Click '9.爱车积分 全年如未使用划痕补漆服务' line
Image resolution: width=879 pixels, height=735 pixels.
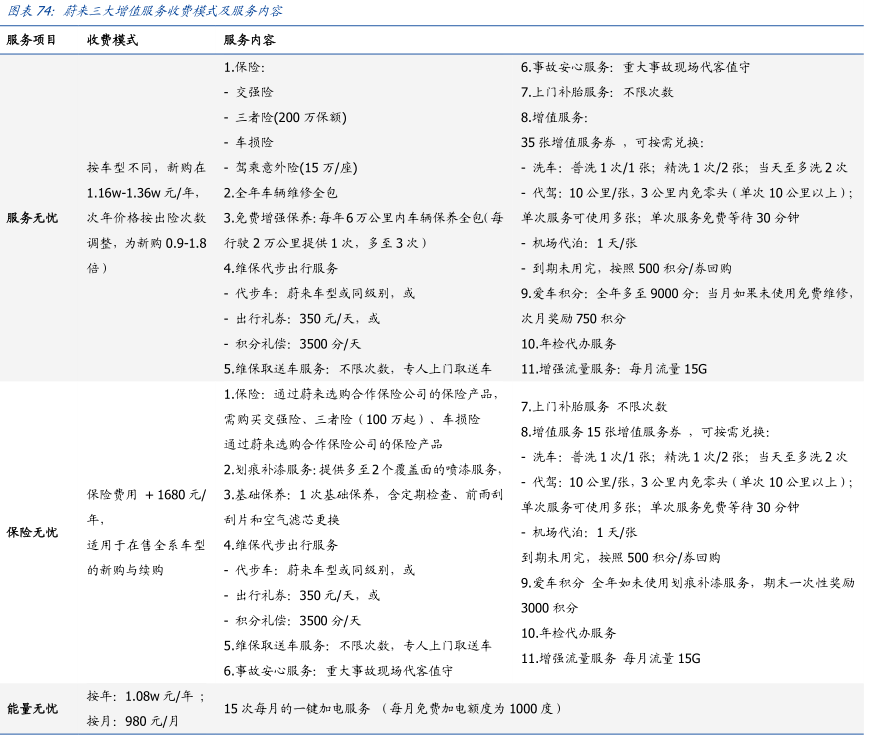point(688,583)
